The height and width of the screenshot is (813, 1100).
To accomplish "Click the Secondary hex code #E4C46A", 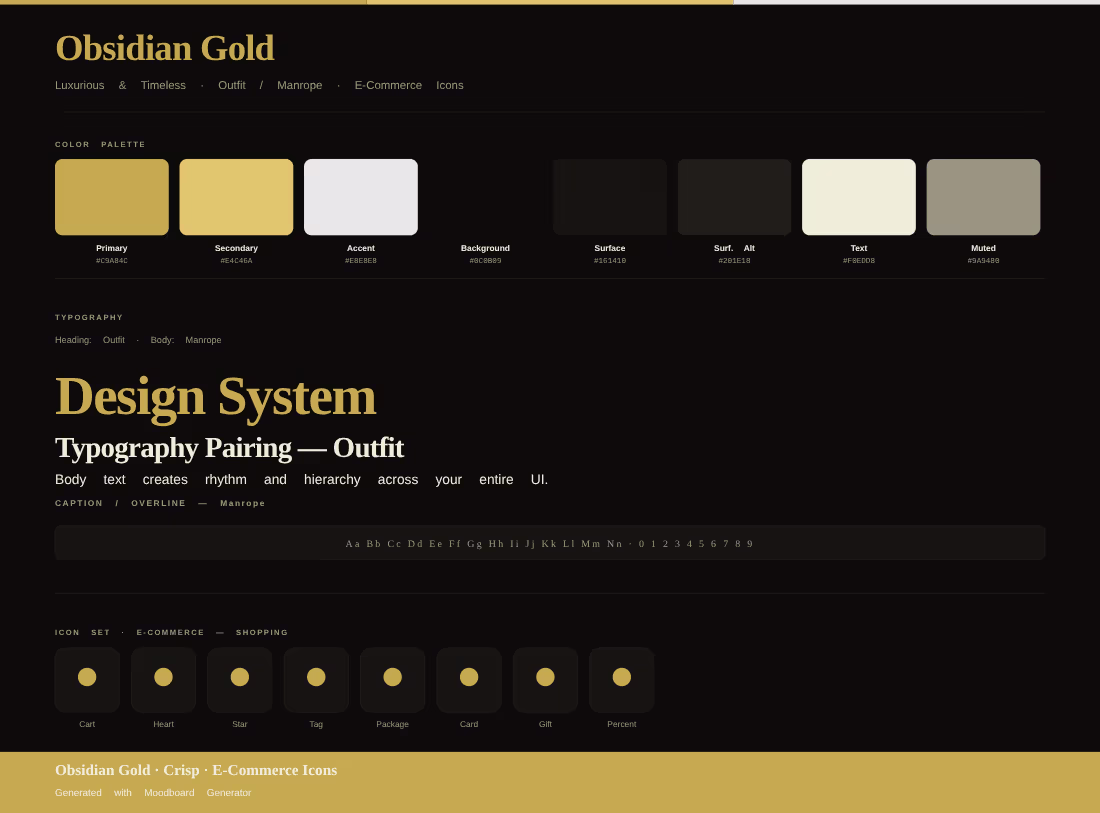I will pyautogui.click(x=236, y=261).
